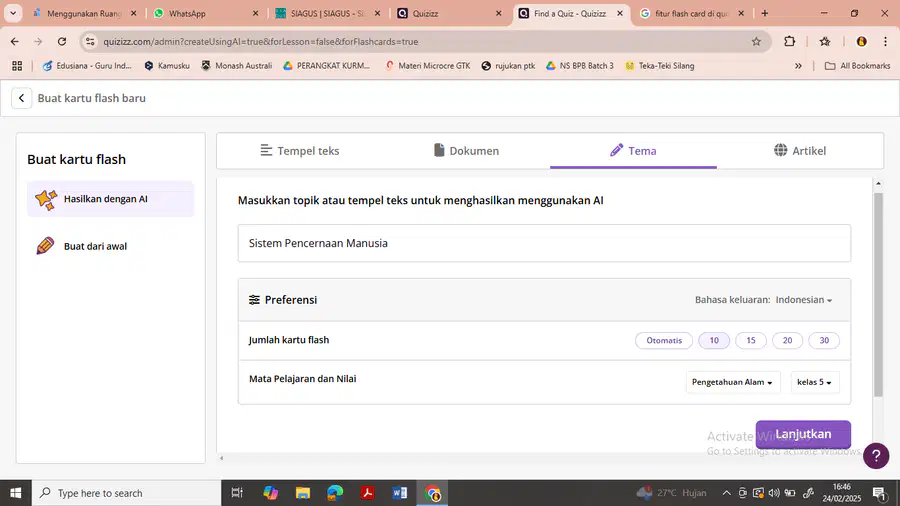Screen dimensions: 900x506
Task: Click the Windows search box
Action: point(126,493)
